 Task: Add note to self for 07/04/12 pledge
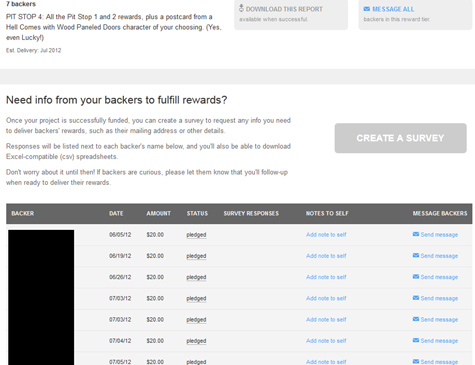(326, 341)
